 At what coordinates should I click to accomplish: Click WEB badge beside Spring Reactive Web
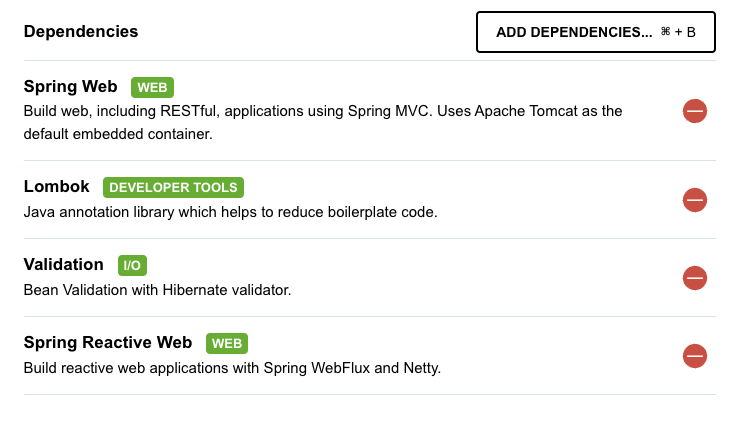227,343
